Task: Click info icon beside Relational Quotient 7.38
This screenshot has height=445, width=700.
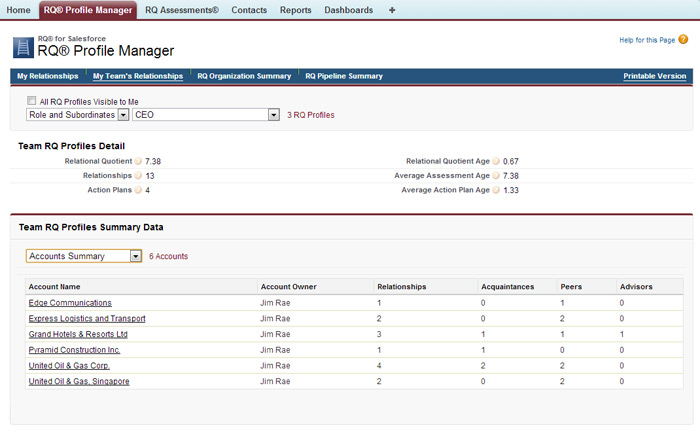Action: click(138, 161)
